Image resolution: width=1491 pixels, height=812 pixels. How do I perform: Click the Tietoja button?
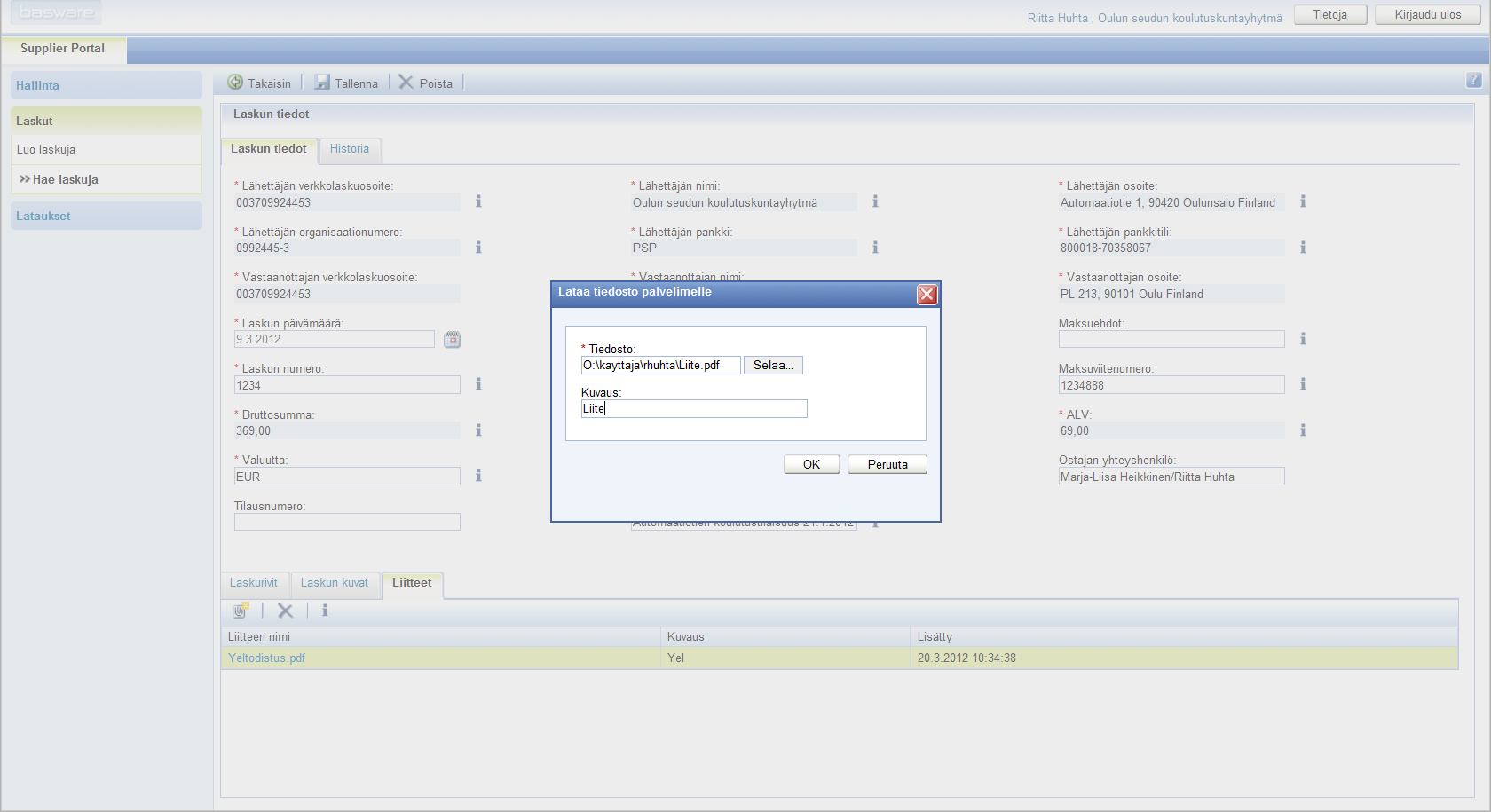1330,15
